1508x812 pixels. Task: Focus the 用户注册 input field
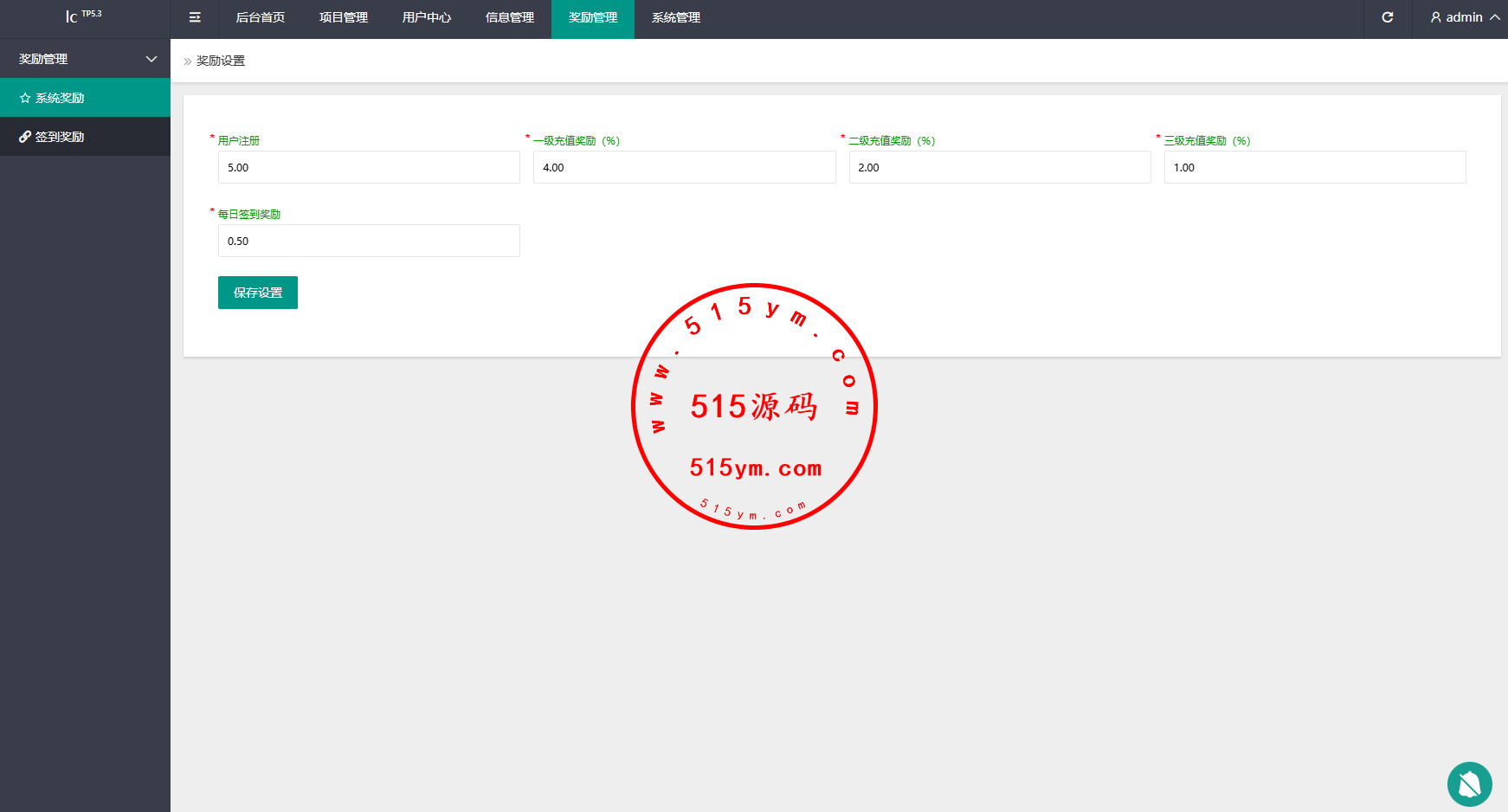point(369,167)
